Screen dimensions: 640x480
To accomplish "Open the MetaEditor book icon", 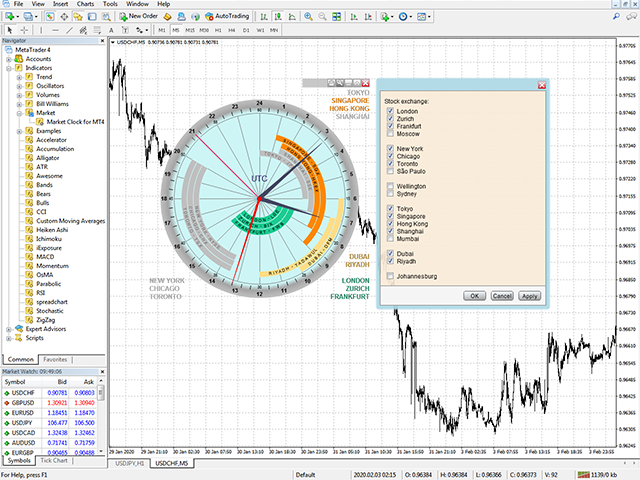I will click(x=167, y=16).
